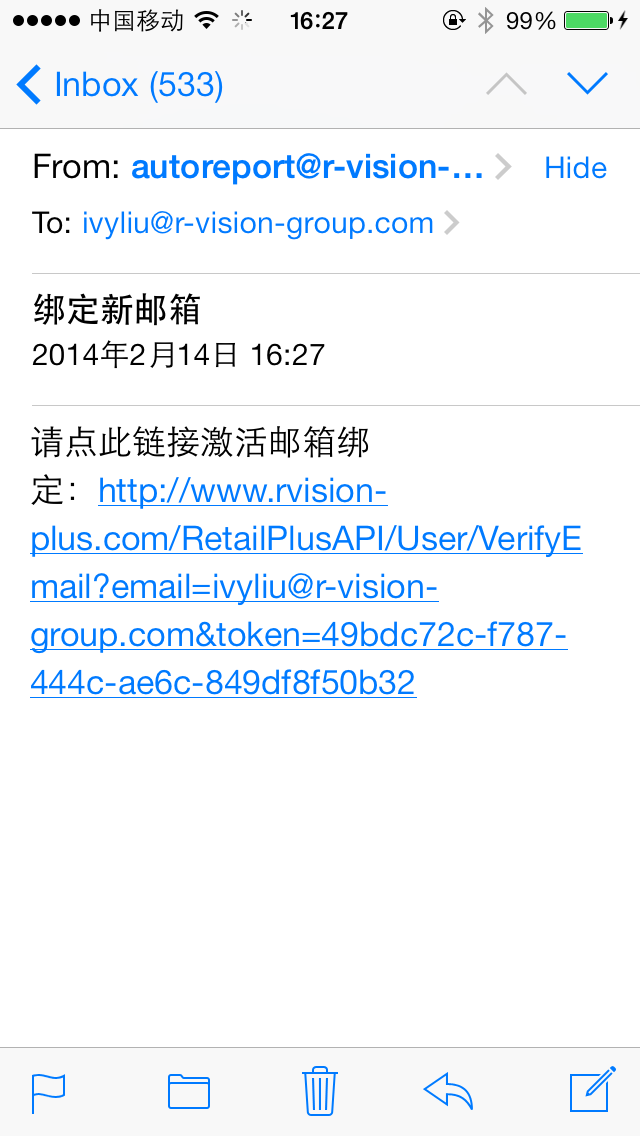Expand chevron next to sender address
The height and width of the screenshot is (1136, 640).
click(x=503, y=168)
